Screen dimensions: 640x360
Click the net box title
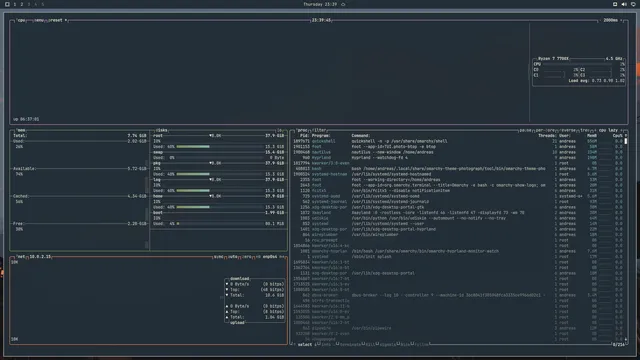pos(21,257)
